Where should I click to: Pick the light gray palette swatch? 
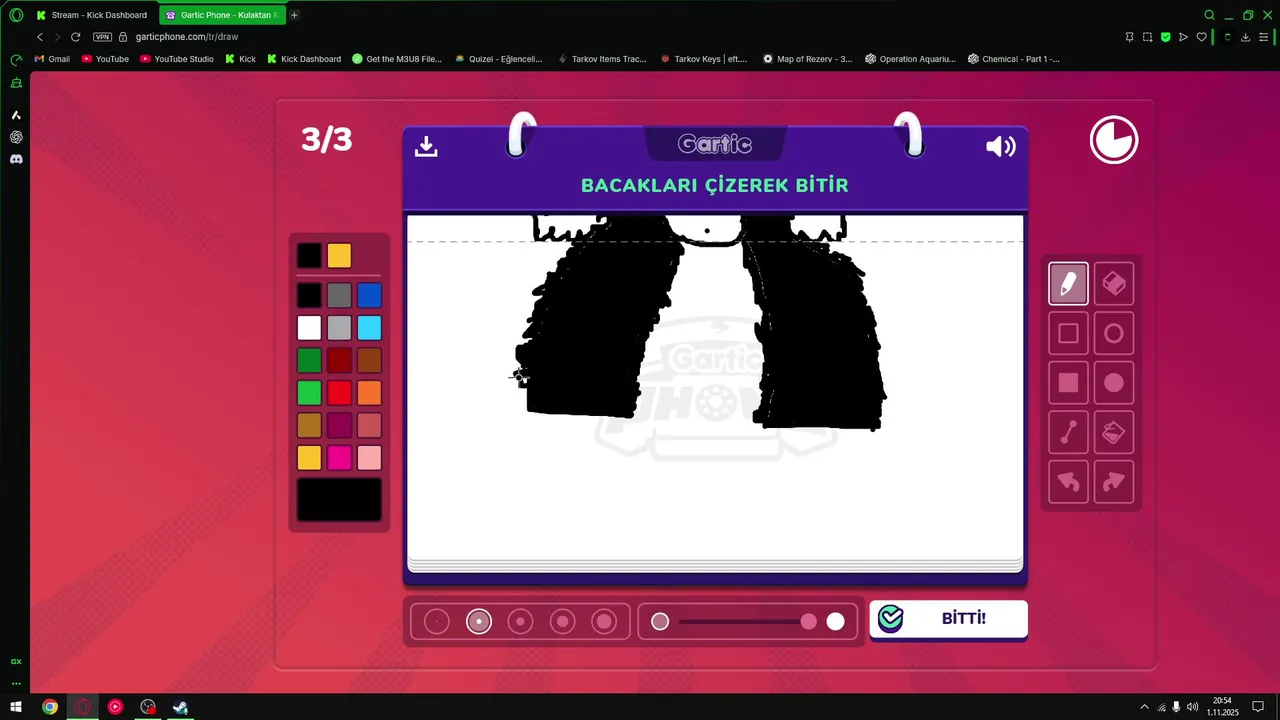coord(339,328)
